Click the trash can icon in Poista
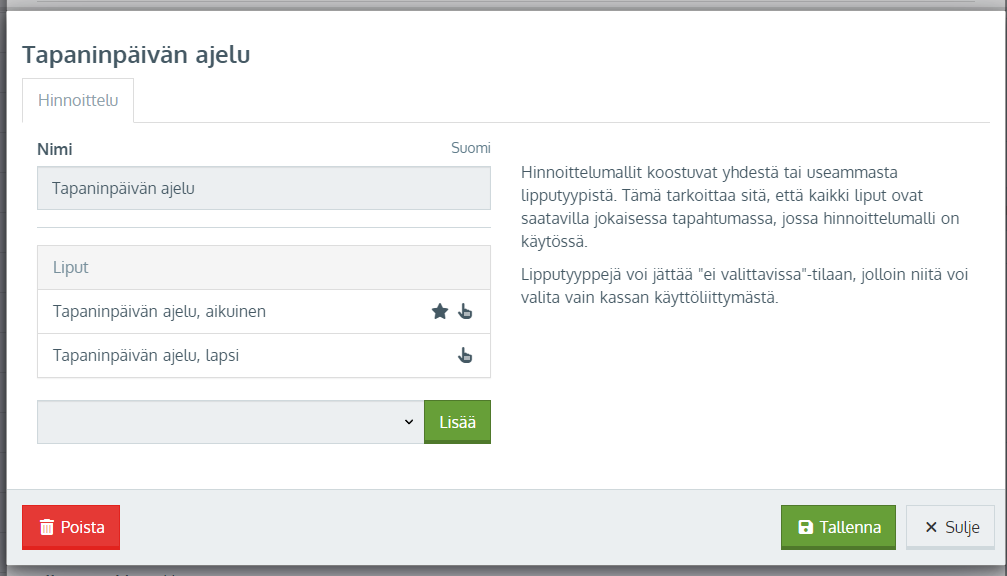This screenshot has height=576, width=1007. [x=47, y=527]
